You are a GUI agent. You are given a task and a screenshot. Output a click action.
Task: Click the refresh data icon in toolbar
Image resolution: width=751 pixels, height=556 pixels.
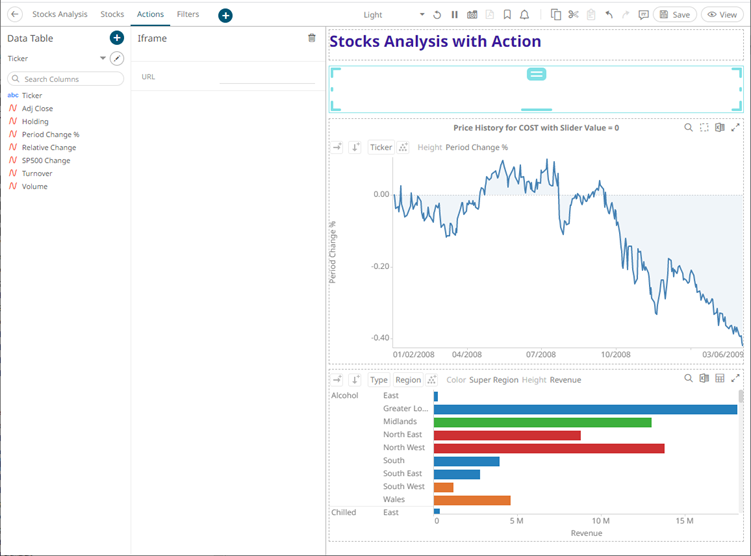437,15
